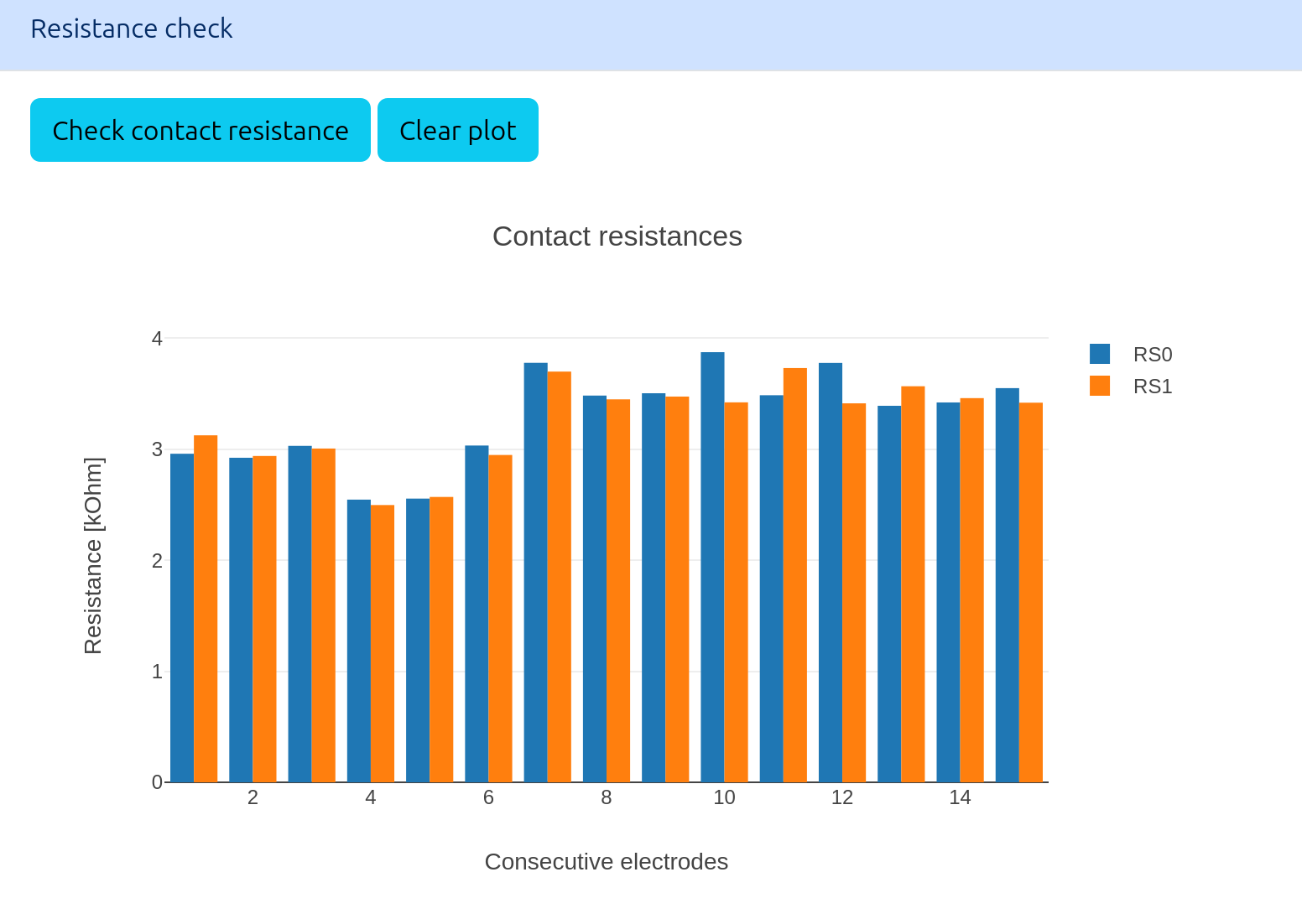
Task: Select the blue RS0 bar at electrode 7
Action: (536, 573)
